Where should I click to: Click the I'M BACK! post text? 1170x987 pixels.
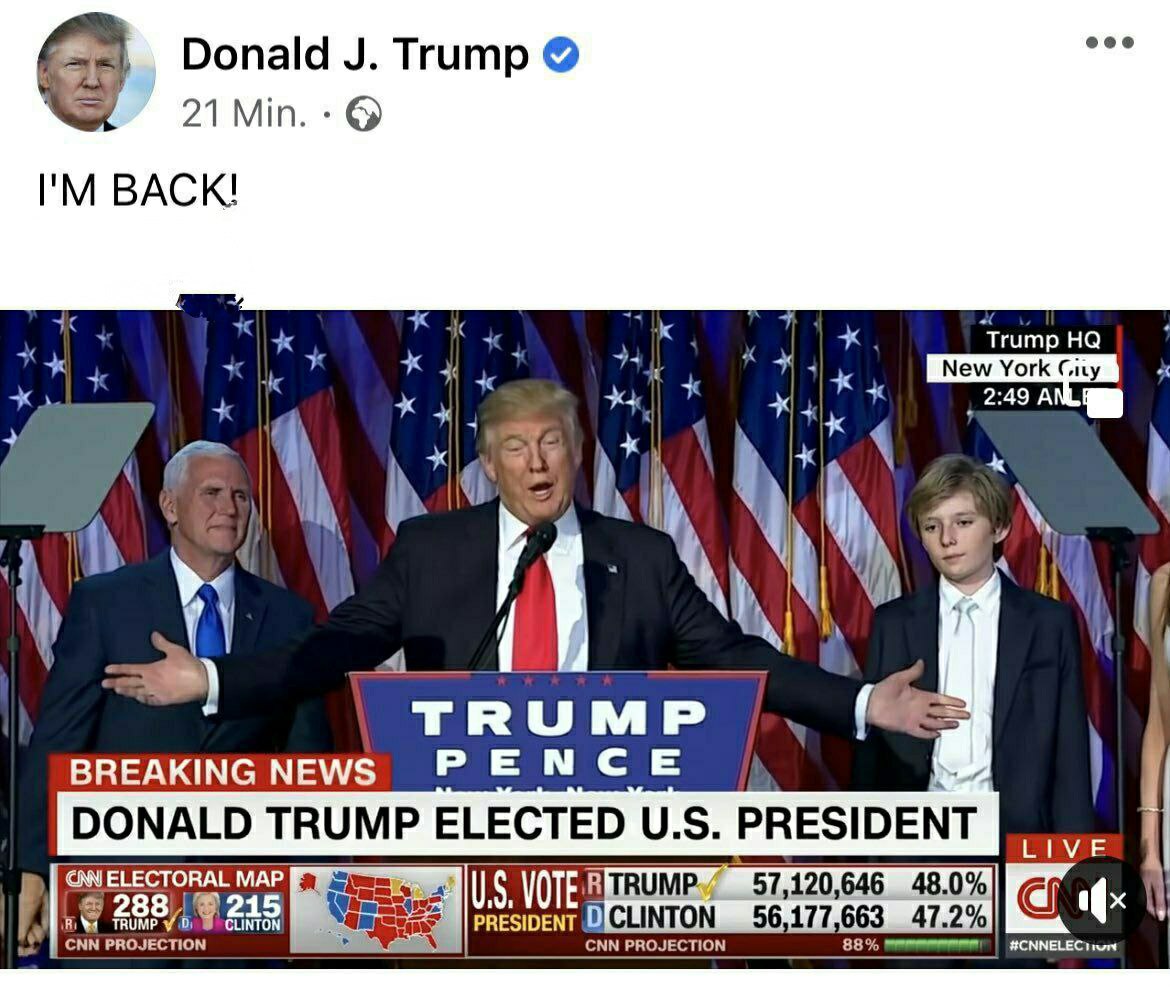[x=138, y=189]
